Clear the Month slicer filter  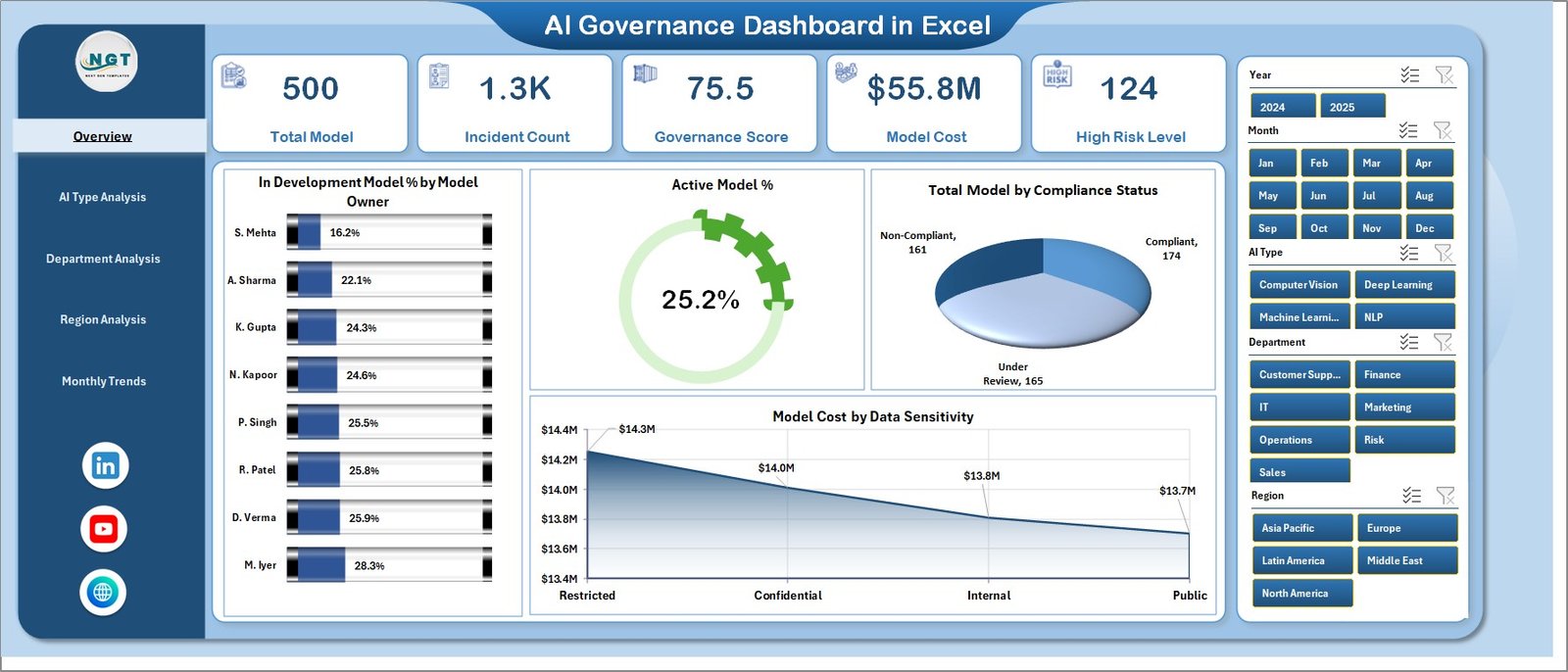coord(1442,130)
